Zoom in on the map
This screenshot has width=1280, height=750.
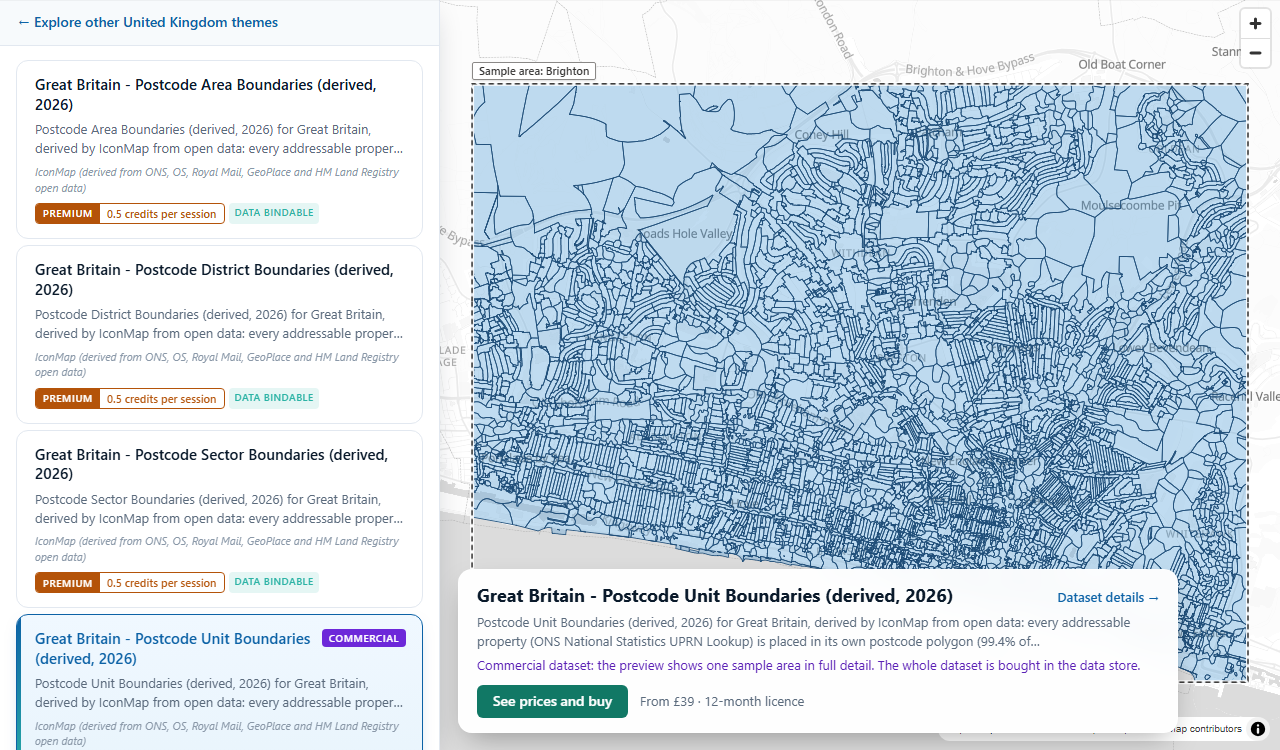(x=1255, y=24)
